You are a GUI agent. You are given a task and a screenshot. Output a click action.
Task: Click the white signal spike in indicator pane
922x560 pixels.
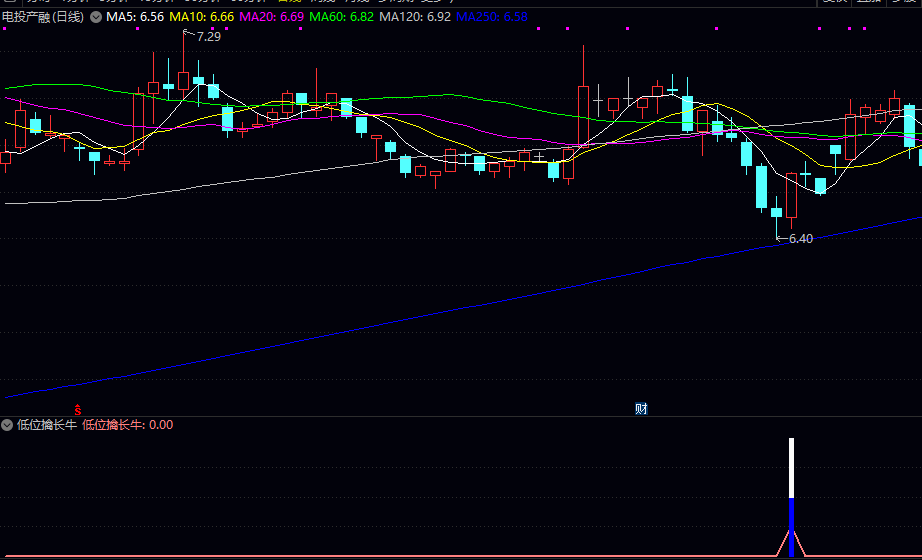coord(791,467)
